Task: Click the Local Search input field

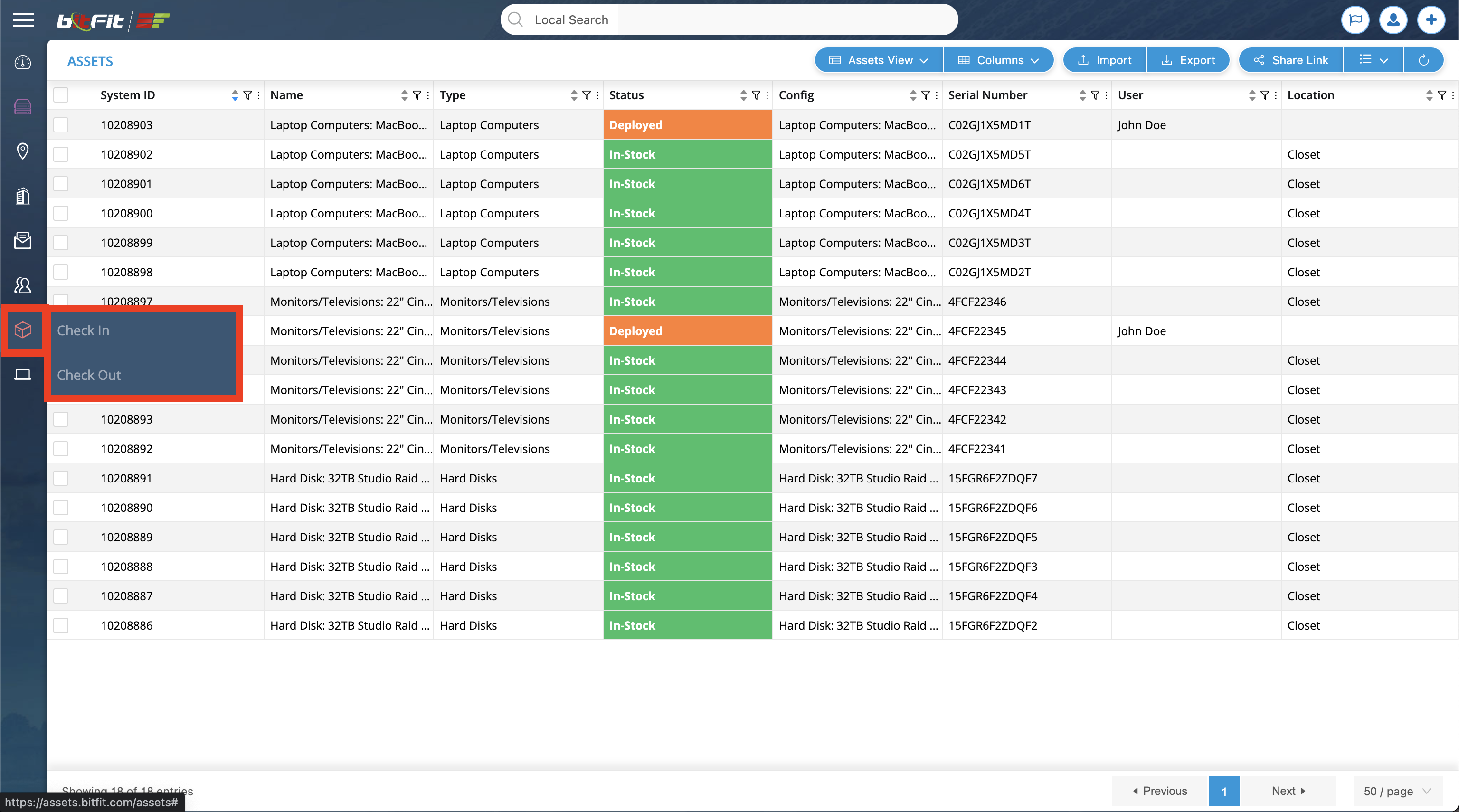Action: [x=730, y=19]
